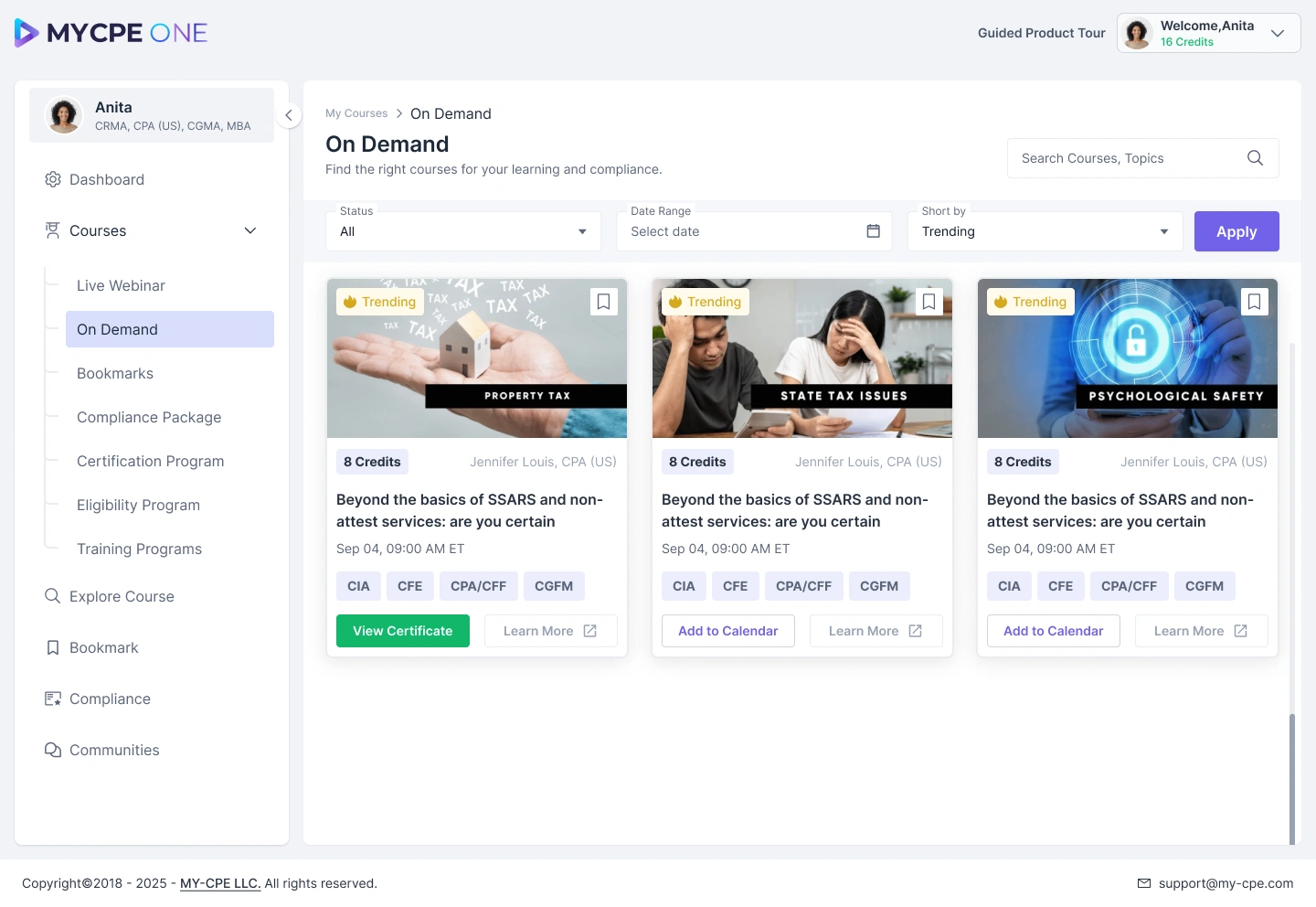The width and height of the screenshot is (1316, 907).
Task: Click the View Certificate button
Action: pyautogui.click(x=403, y=631)
